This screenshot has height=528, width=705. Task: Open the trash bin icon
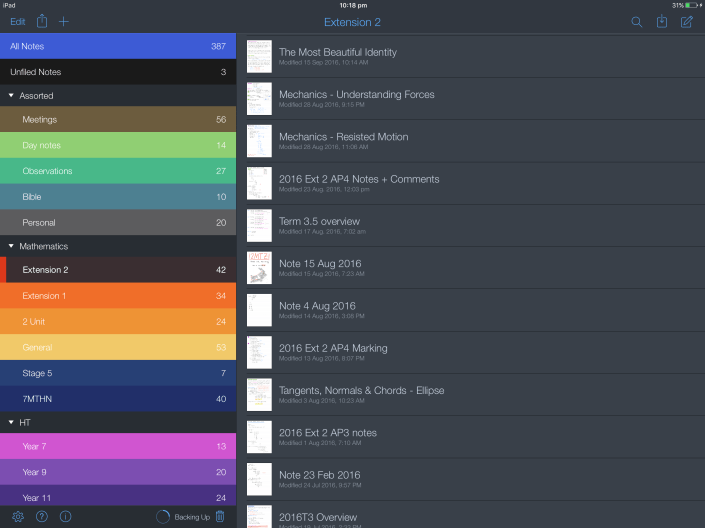click(x=220, y=516)
